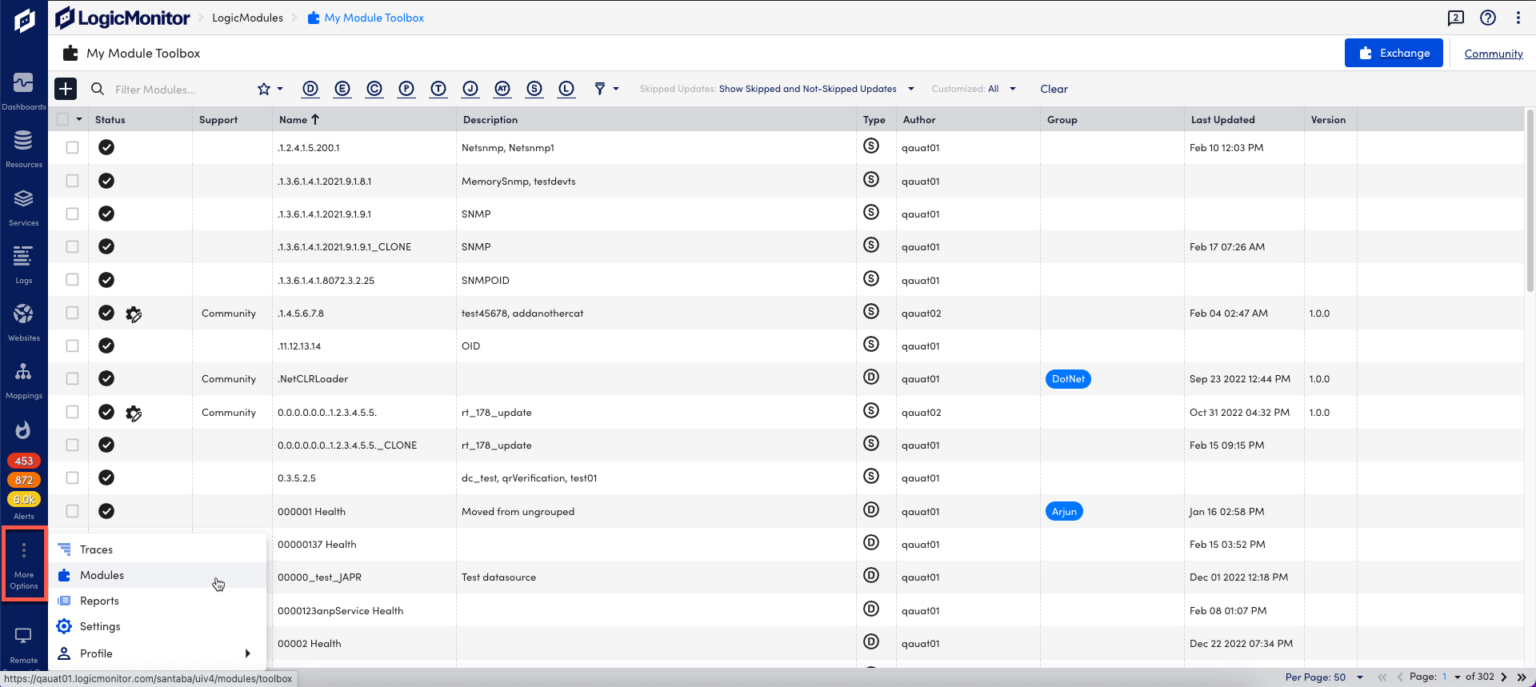This screenshot has width=1536, height=687.
Task: Filter by LogSource type L icon
Action: point(566,89)
